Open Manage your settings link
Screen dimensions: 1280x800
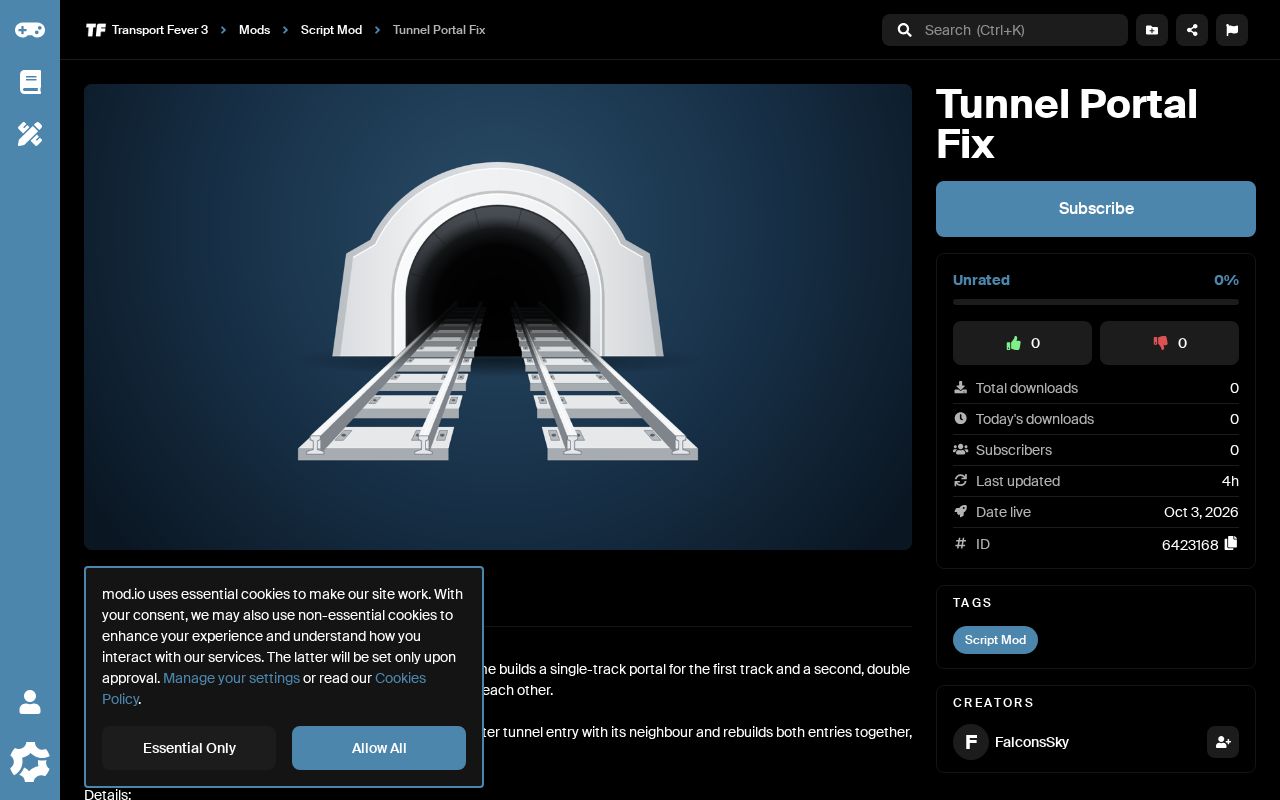(231, 678)
